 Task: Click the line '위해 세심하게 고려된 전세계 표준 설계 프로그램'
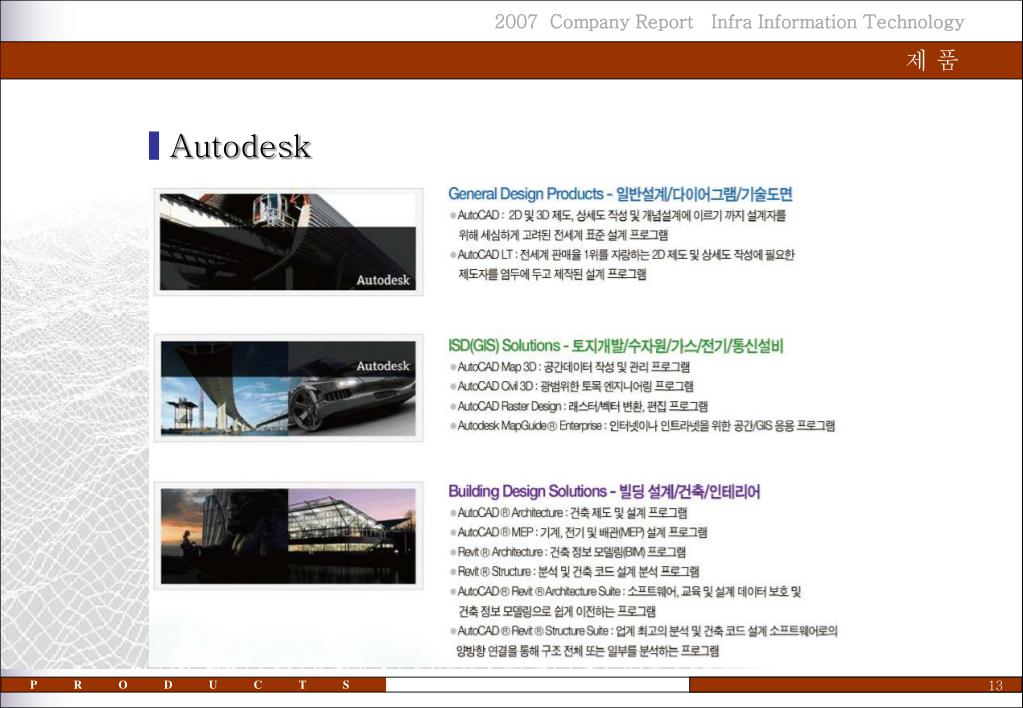[563, 235]
